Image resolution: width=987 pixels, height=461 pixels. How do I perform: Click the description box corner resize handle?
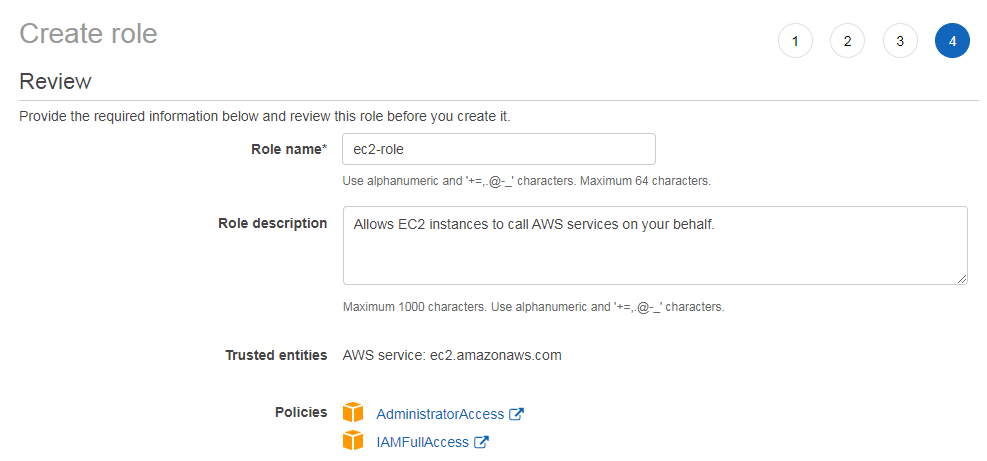962,279
